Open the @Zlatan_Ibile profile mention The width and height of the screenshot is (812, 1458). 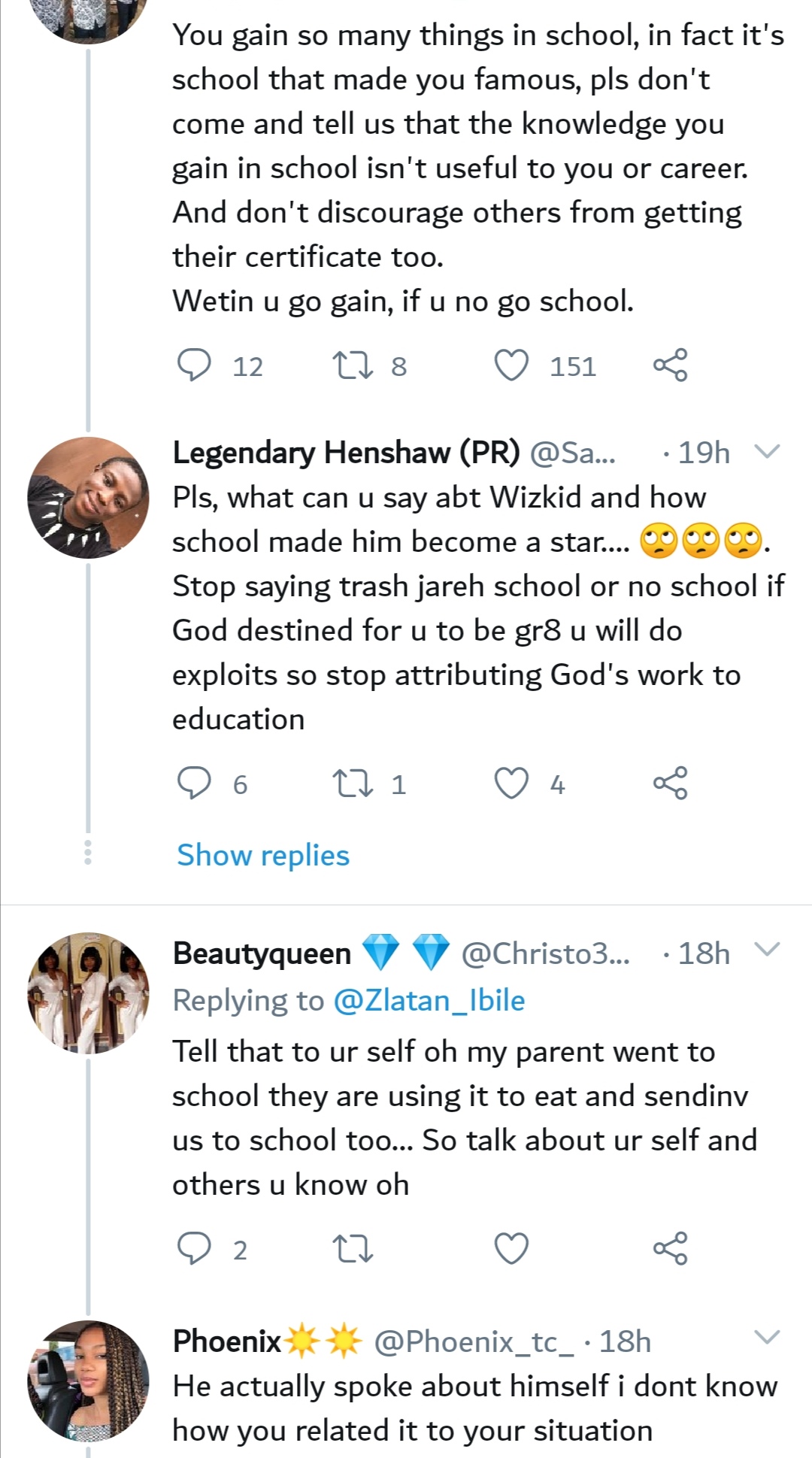[x=429, y=1000]
